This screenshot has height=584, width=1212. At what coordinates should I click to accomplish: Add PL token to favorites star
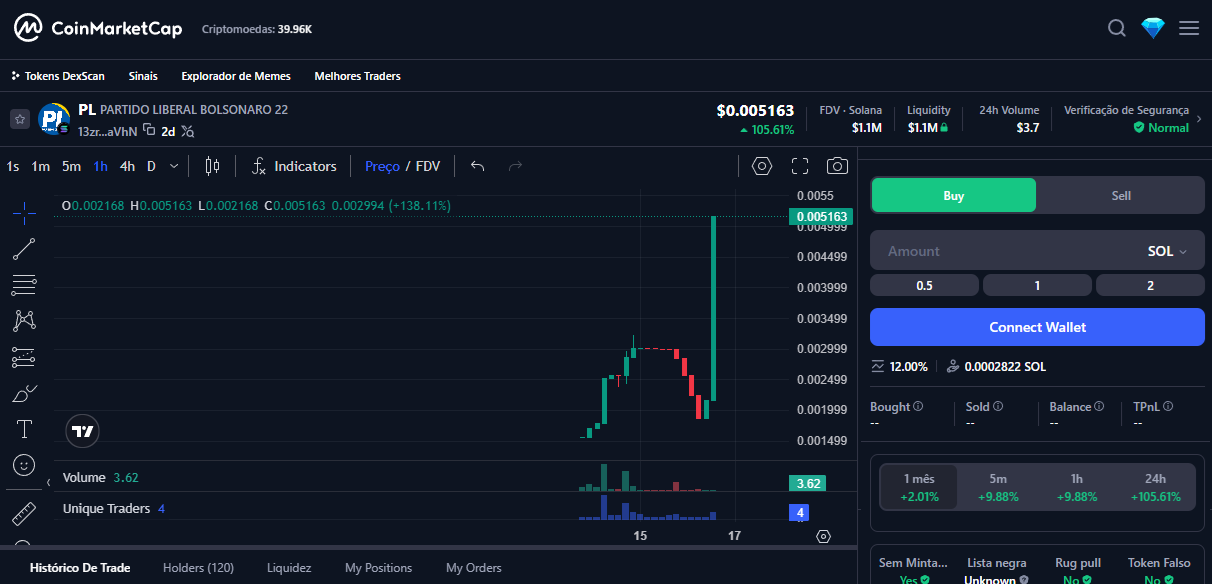[x=20, y=119]
